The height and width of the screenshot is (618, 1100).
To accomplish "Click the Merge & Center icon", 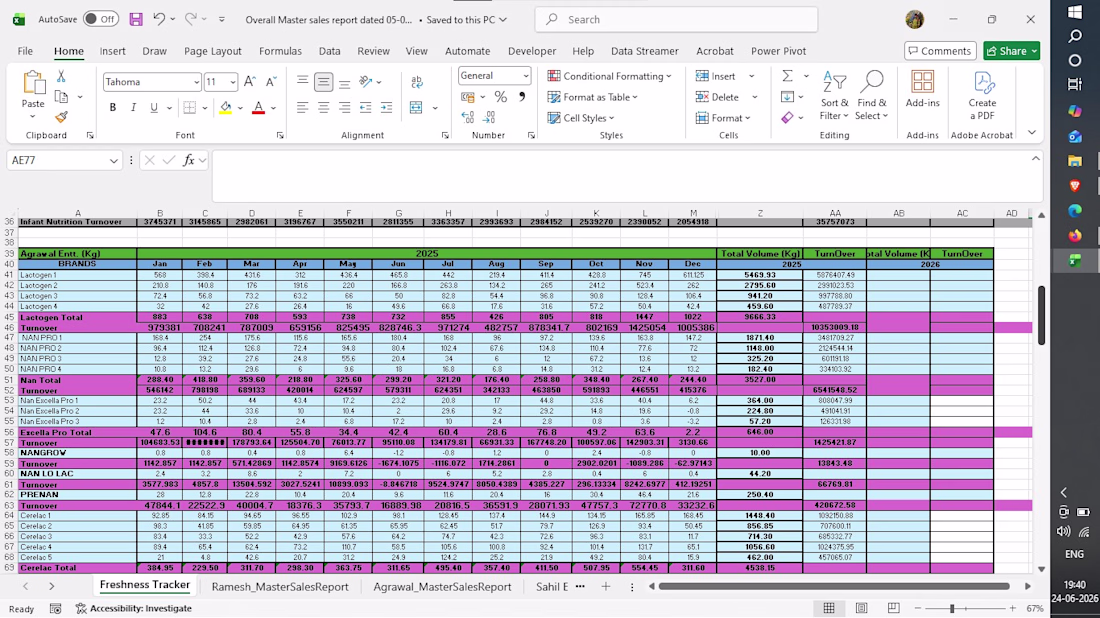I will [416, 107].
